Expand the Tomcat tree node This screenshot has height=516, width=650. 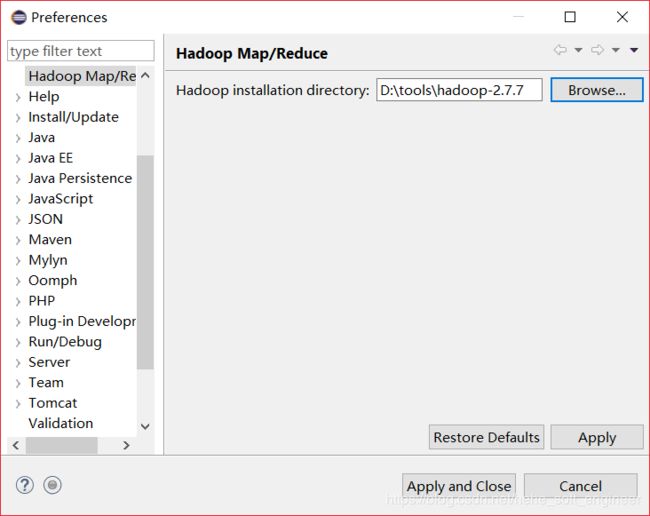point(18,404)
